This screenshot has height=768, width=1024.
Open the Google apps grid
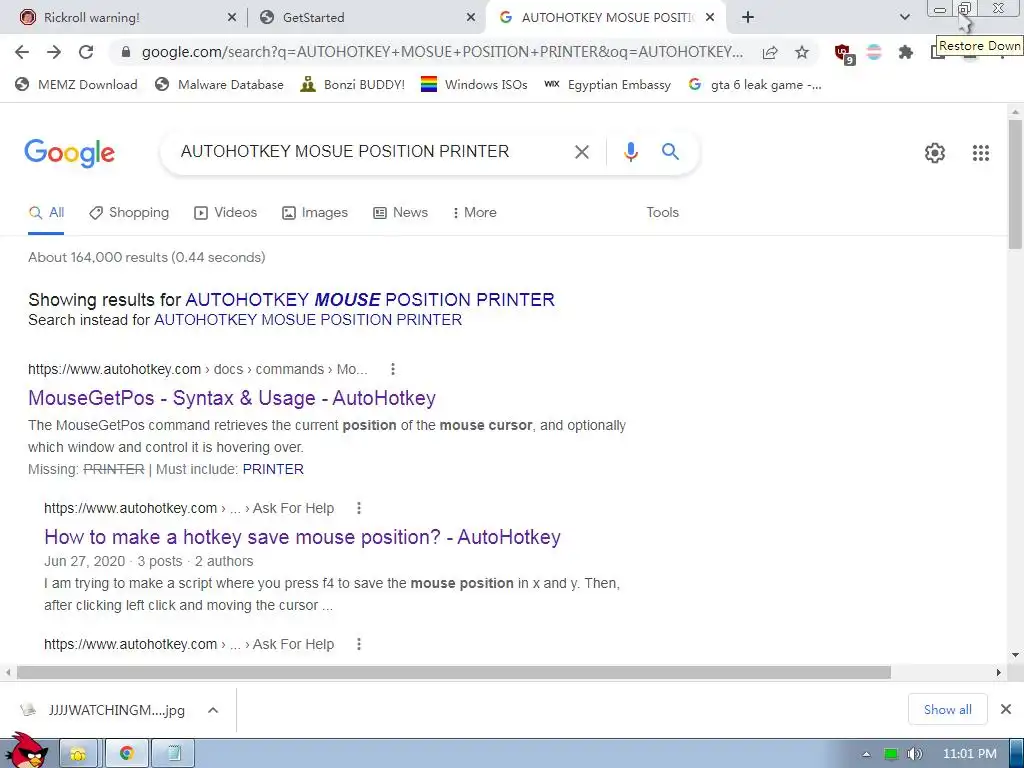[x=980, y=153]
